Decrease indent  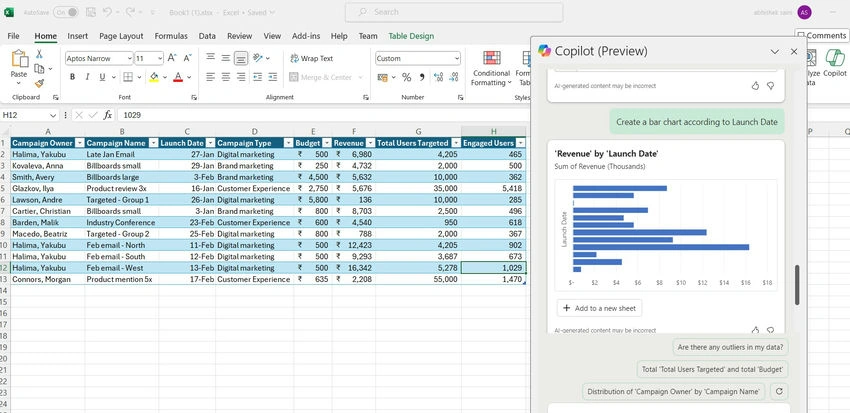click(257, 77)
